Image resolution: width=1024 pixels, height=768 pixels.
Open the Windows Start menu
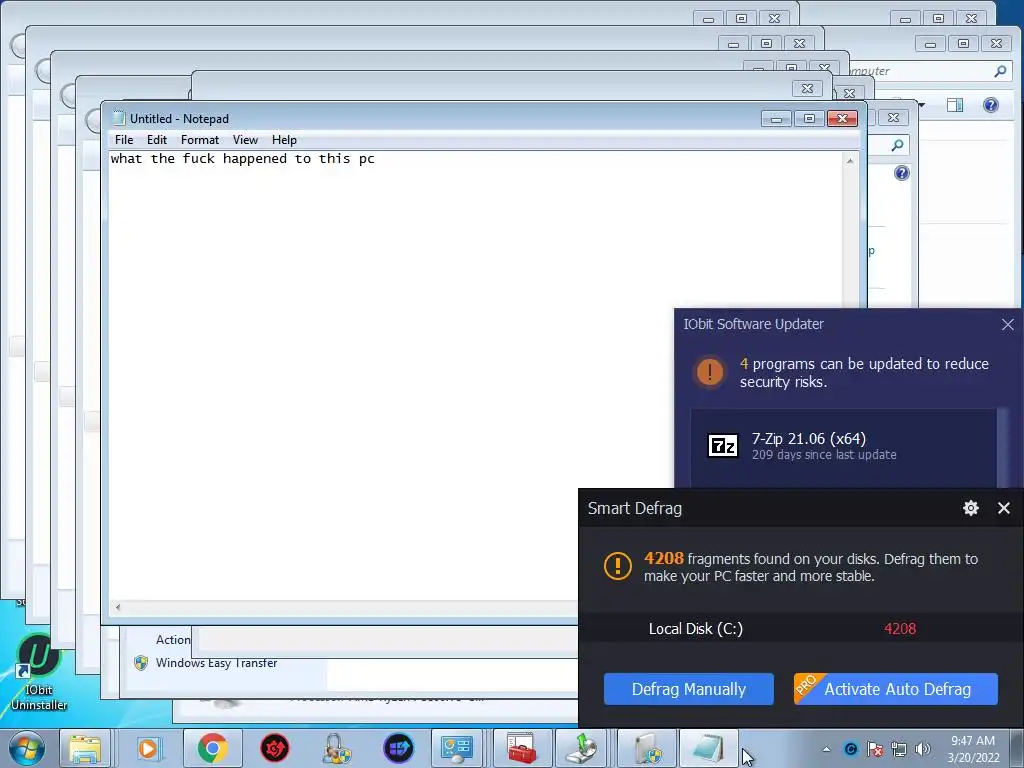pyautogui.click(x=27, y=748)
